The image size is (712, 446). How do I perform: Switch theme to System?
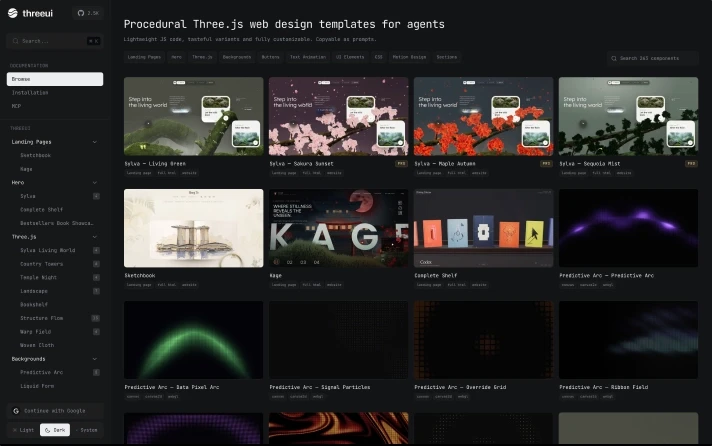(x=87, y=430)
